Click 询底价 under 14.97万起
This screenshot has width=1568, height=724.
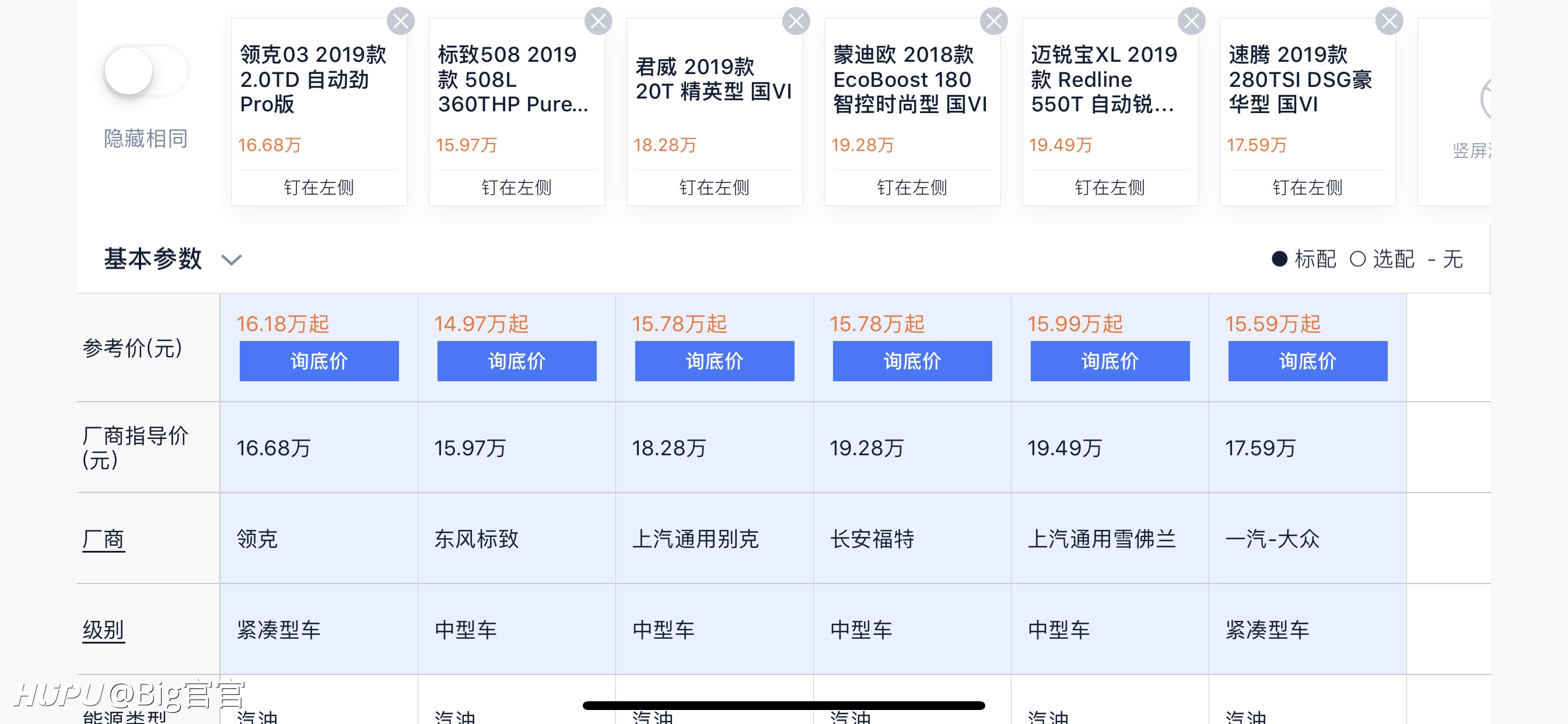coord(517,361)
